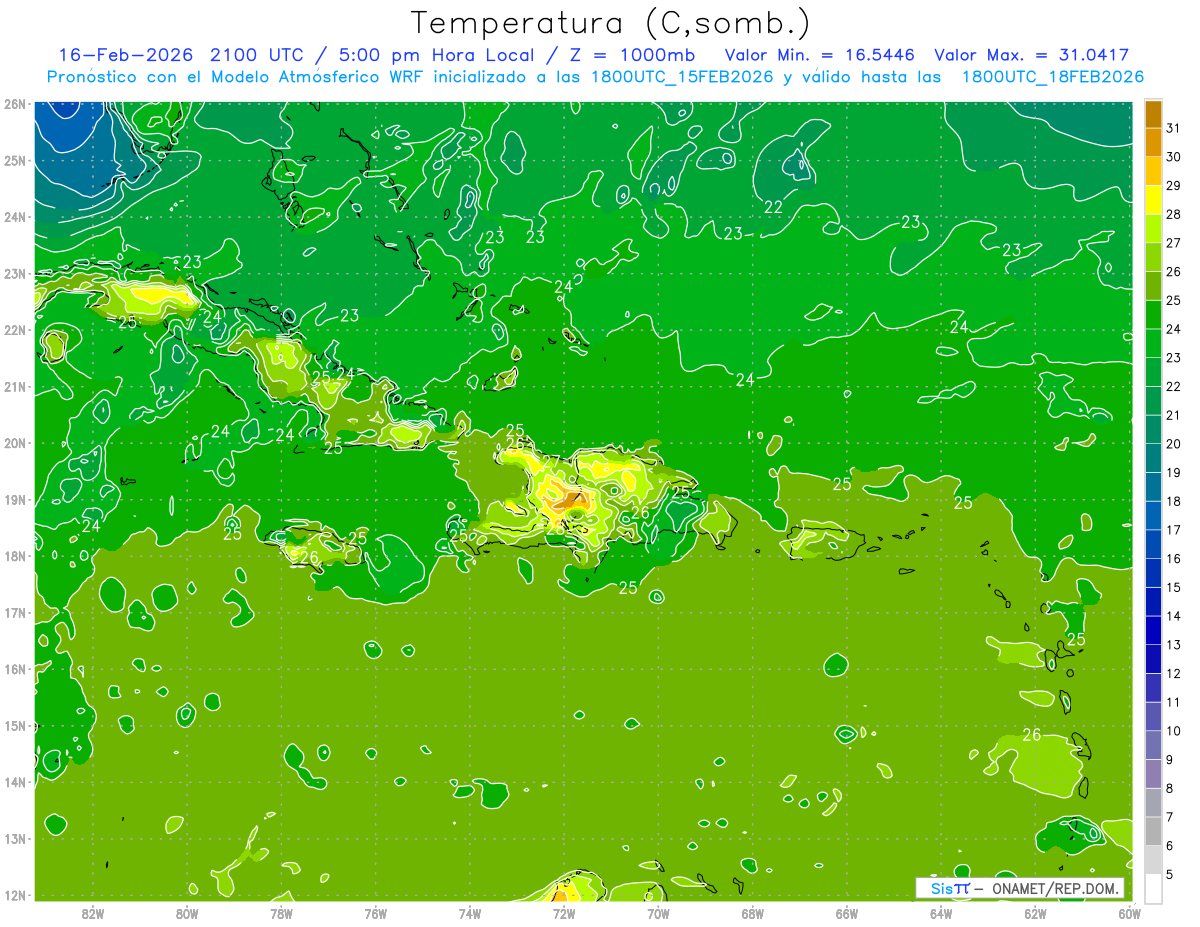Click the 80W longitude label
The height and width of the screenshot is (927, 1200).
click(x=186, y=912)
